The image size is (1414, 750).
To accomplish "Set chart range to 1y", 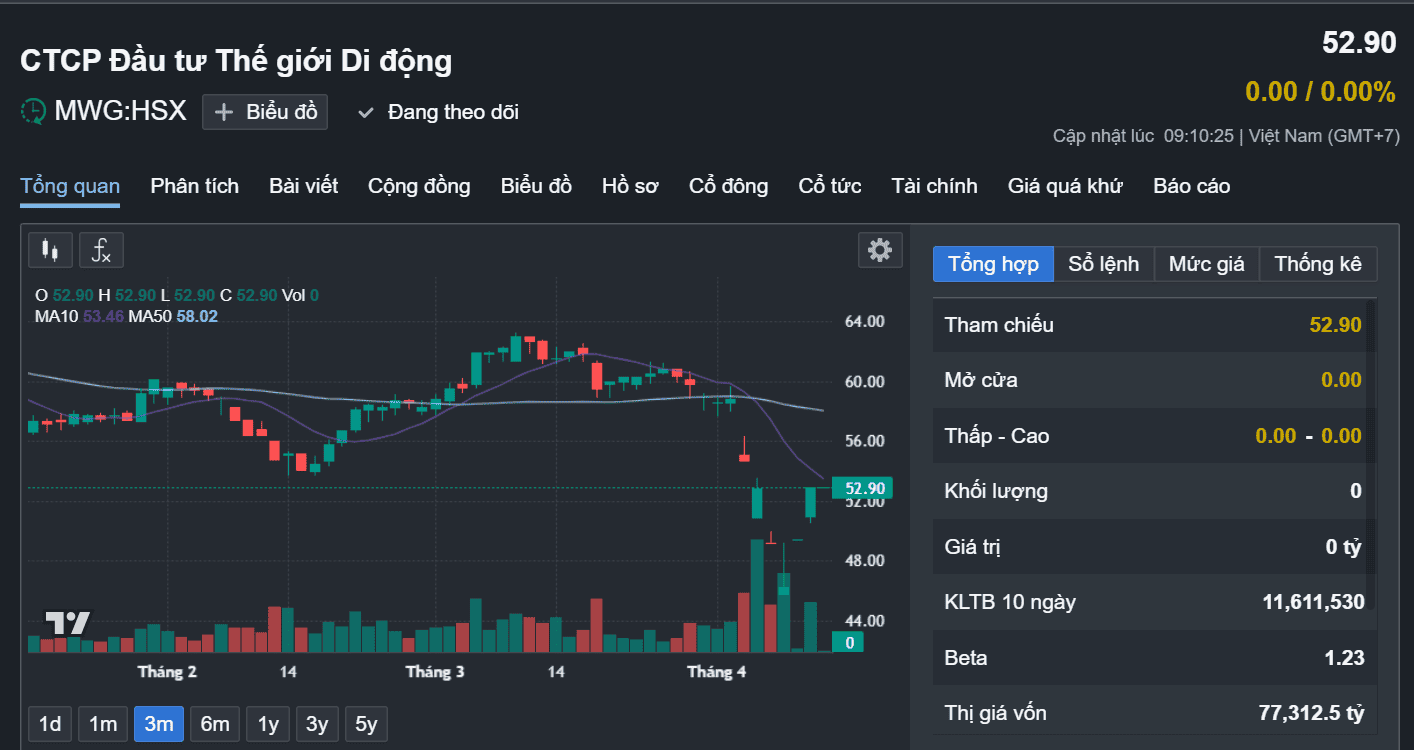I will (x=268, y=724).
